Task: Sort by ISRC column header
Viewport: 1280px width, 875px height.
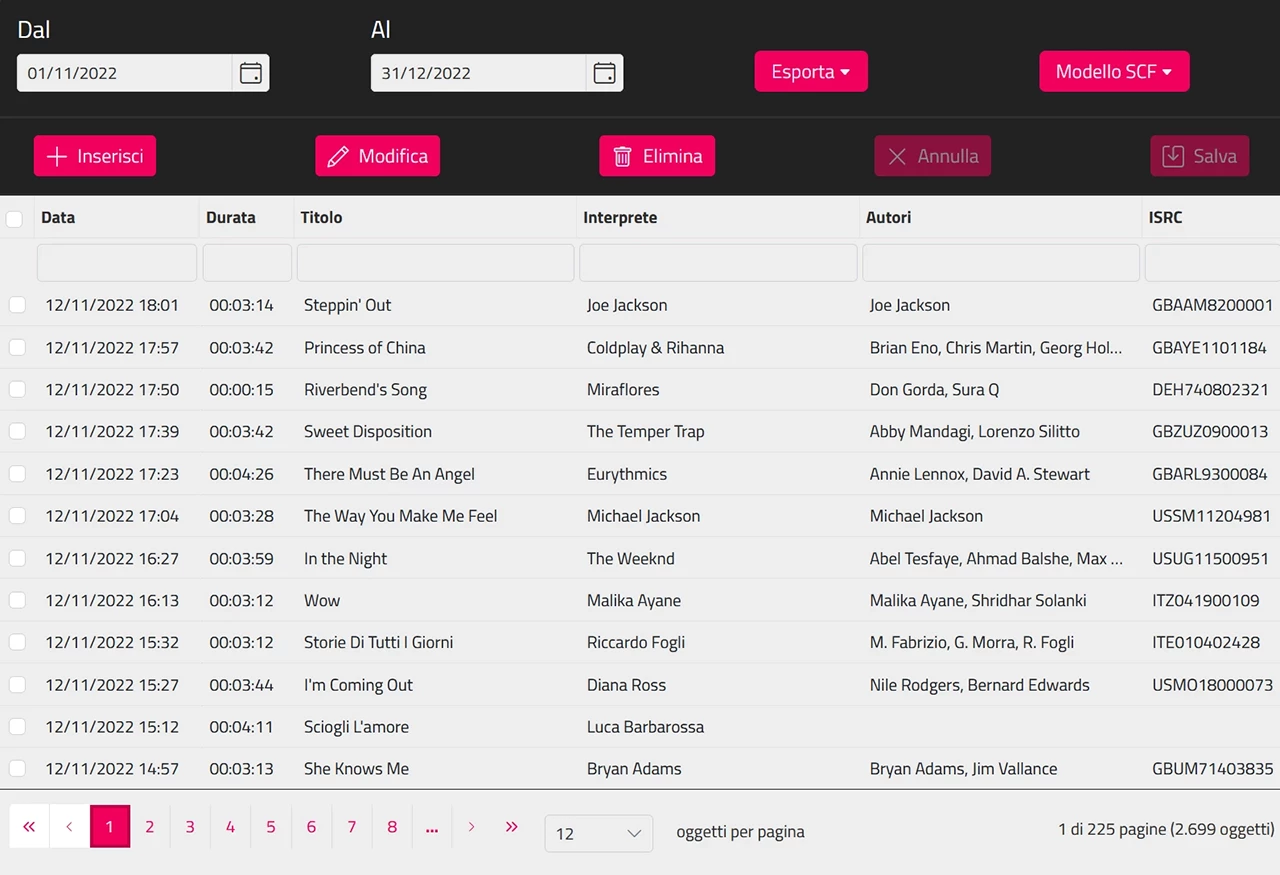Action: tap(1166, 217)
